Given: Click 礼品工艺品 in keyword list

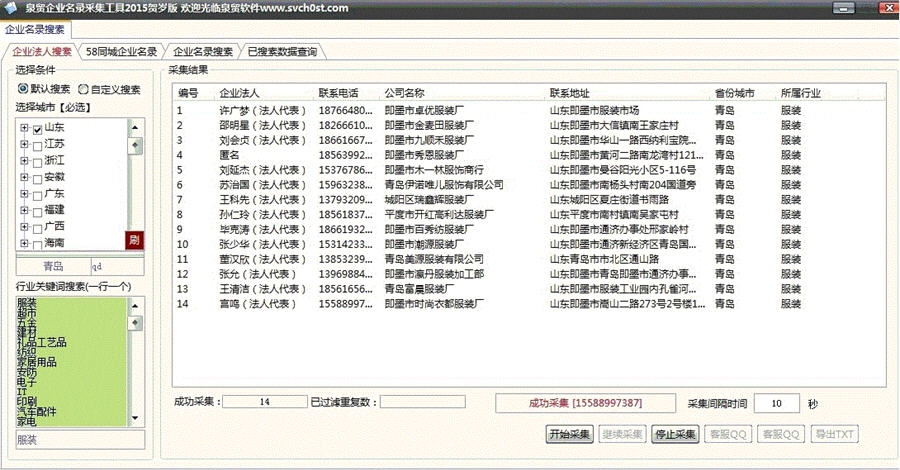Looking at the screenshot, I should coord(42,342).
